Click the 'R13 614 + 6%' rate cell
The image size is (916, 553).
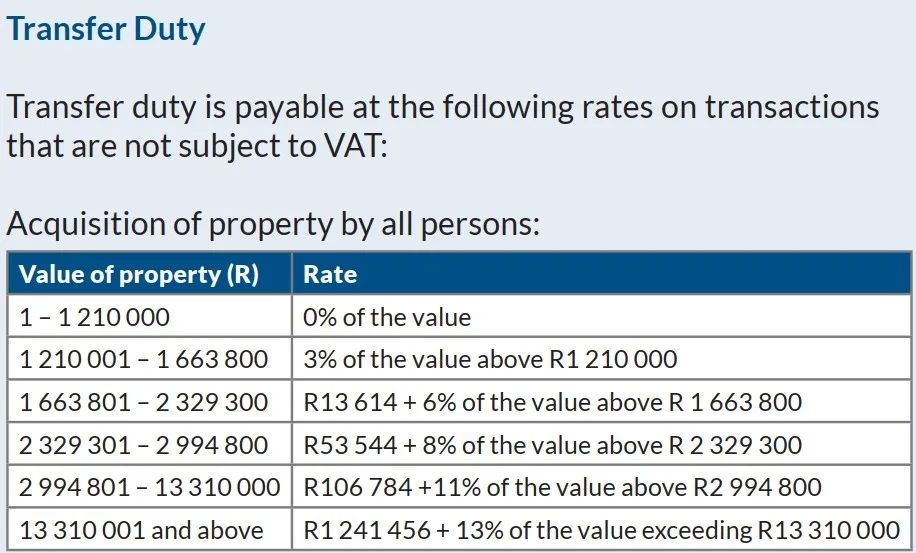552,402
